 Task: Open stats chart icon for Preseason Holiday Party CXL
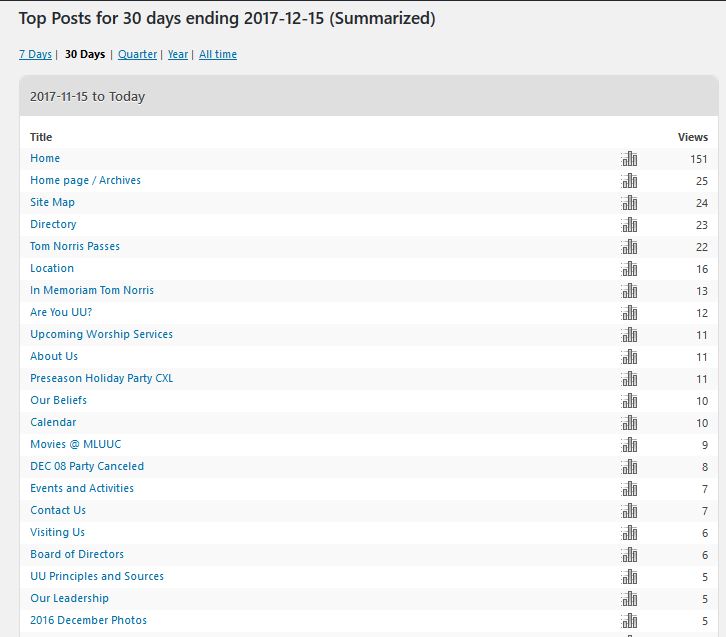click(629, 379)
